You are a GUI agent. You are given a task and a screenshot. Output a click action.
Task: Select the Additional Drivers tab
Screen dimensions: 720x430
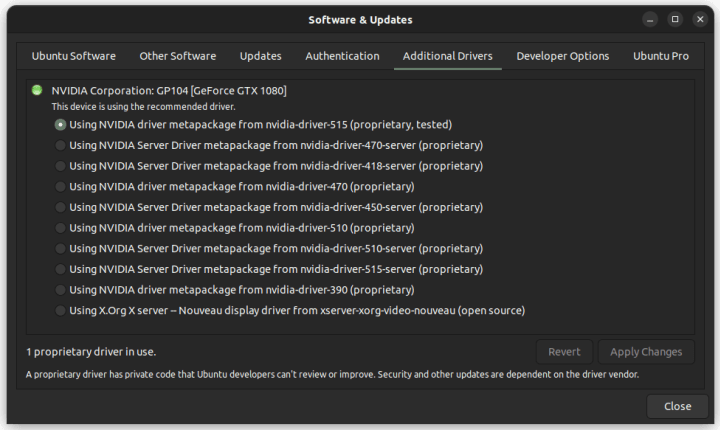[448, 56]
